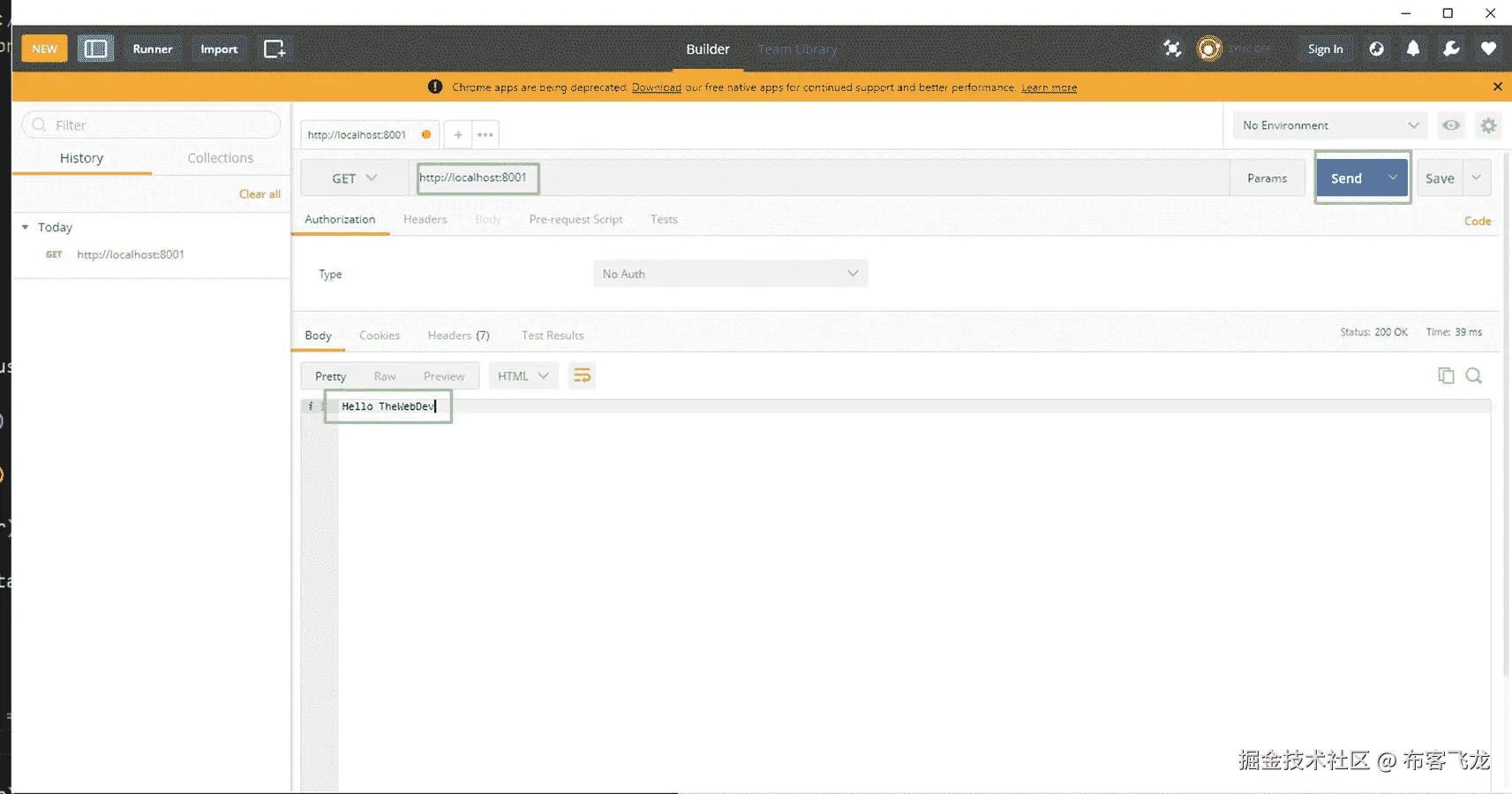Image resolution: width=1512 pixels, height=794 pixels.
Task: Open the HTML format dropdown
Action: pyautogui.click(x=523, y=376)
